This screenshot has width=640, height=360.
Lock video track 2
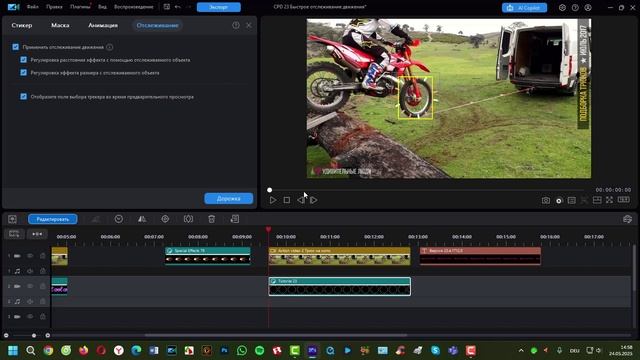(43, 287)
